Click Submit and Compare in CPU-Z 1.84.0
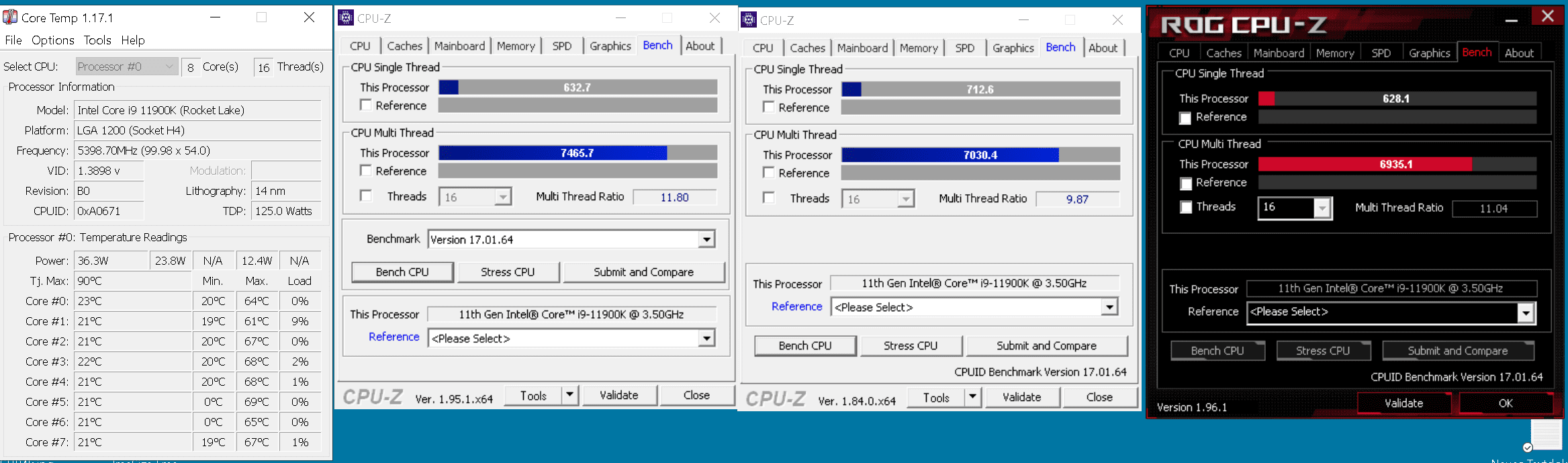The height and width of the screenshot is (463, 1568). (1046, 345)
